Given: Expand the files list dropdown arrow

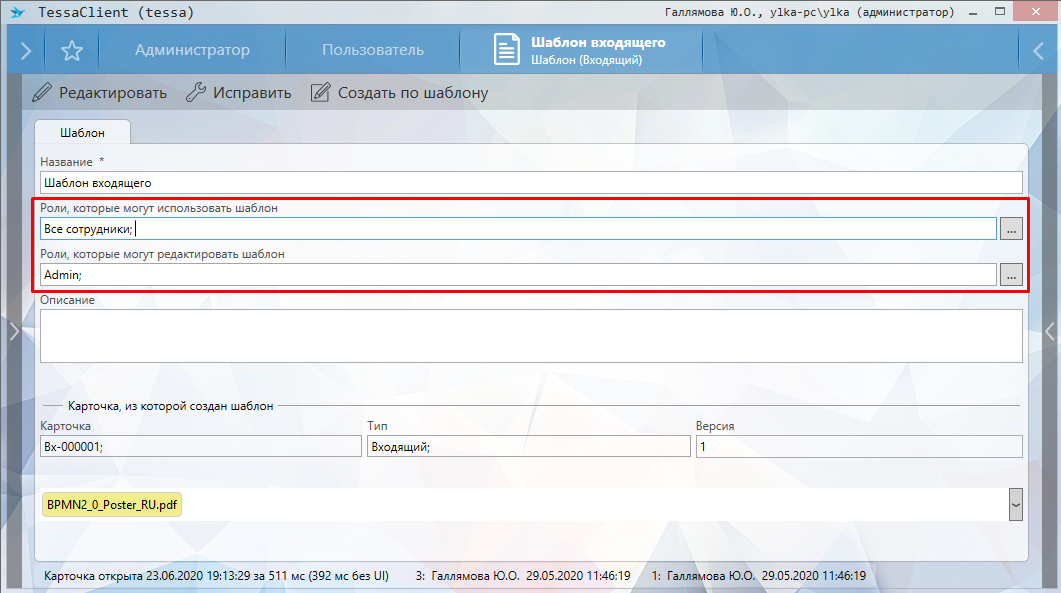Looking at the screenshot, I should pyautogui.click(x=1015, y=504).
